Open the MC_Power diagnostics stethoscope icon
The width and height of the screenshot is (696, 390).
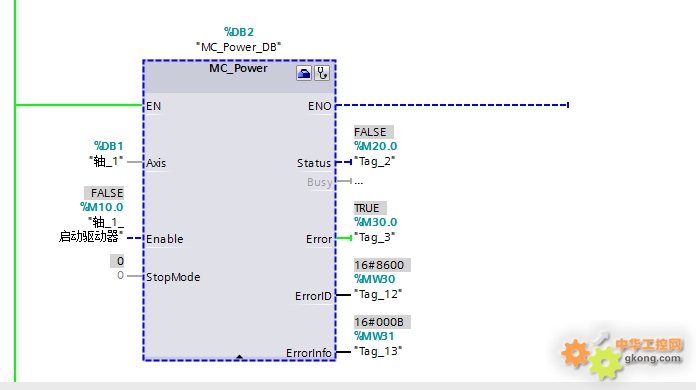pos(322,73)
